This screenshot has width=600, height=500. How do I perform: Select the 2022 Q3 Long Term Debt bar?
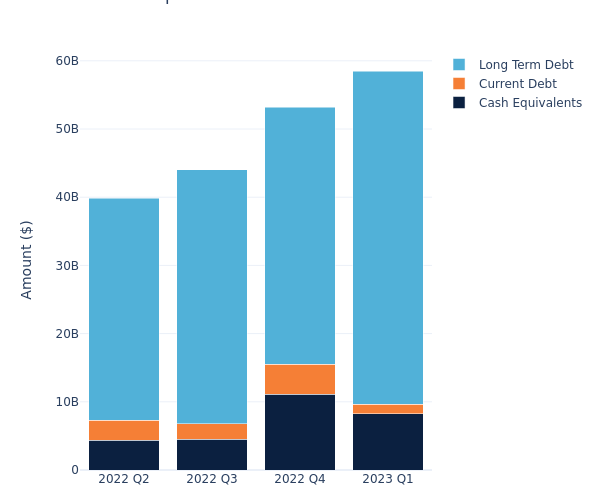click(x=212, y=296)
